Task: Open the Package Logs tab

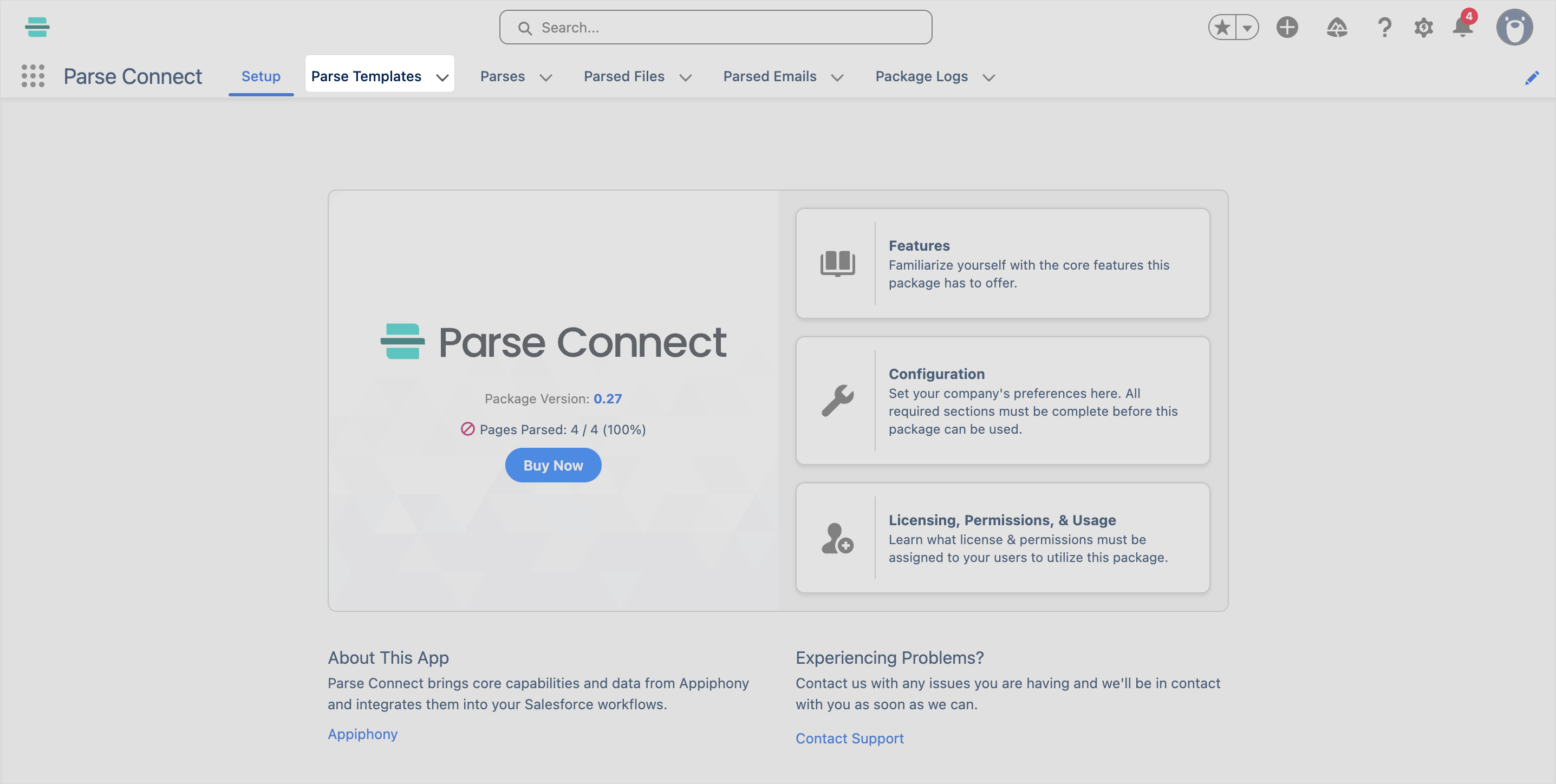Action: [x=921, y=76]
